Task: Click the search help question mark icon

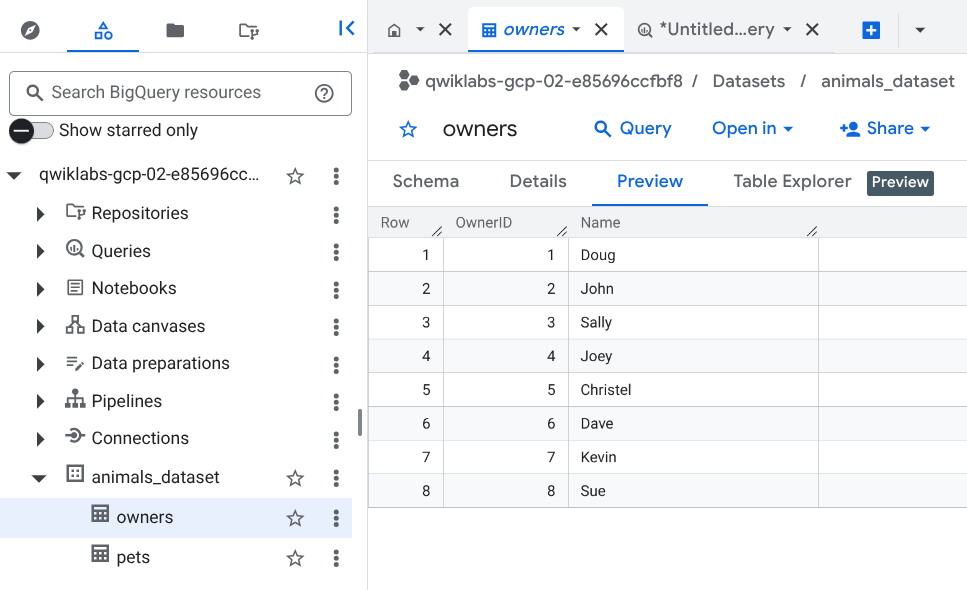Action: click(324, 93)
